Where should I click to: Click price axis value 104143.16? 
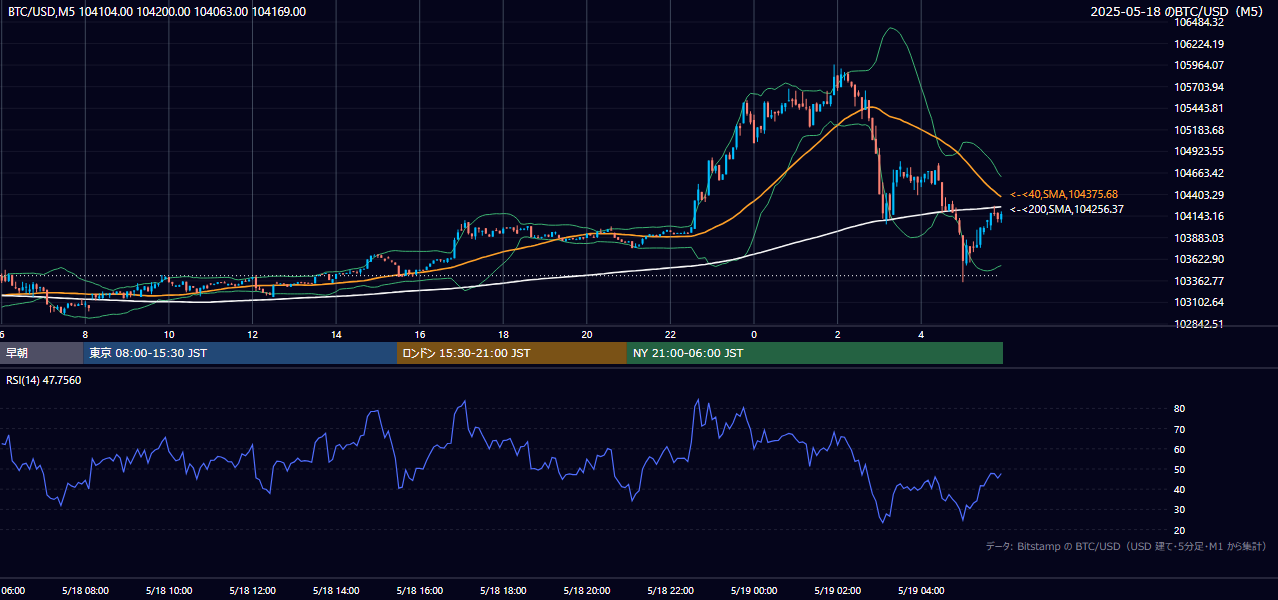click(x=1200, y=216)
